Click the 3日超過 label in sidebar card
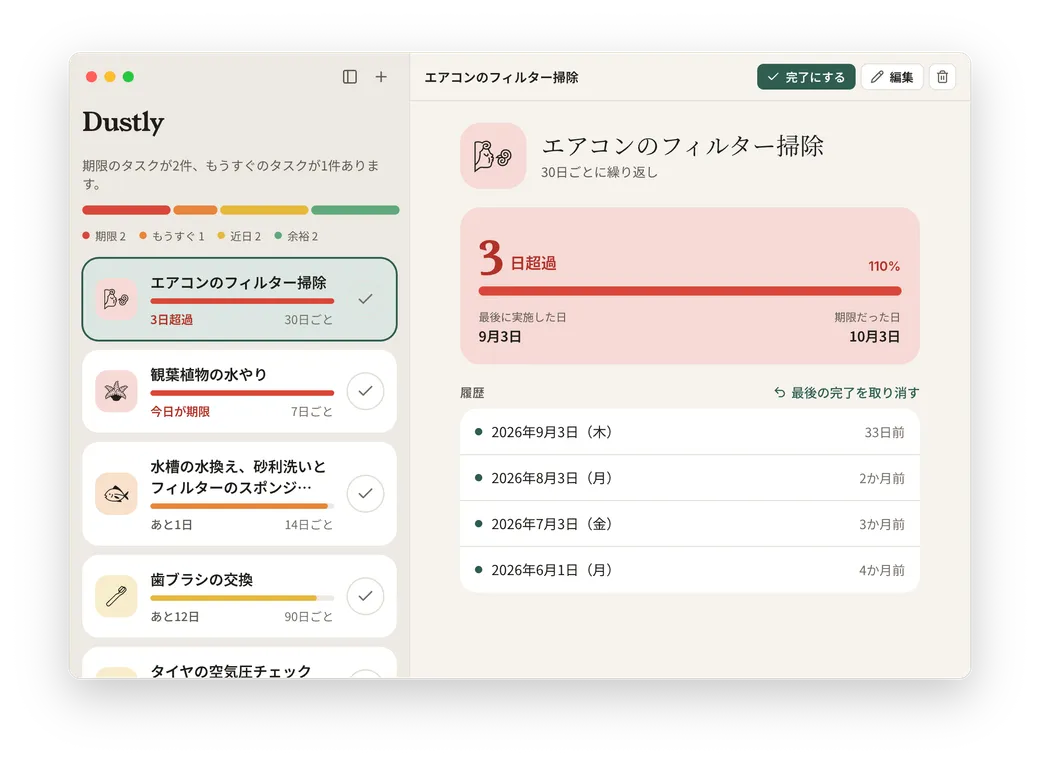 [171, 320]
